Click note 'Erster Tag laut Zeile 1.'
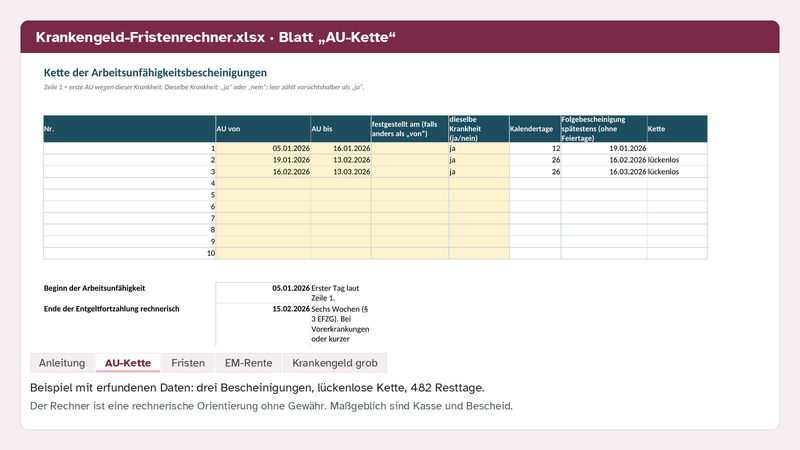The image size is (800, 450). click(335, 293)
